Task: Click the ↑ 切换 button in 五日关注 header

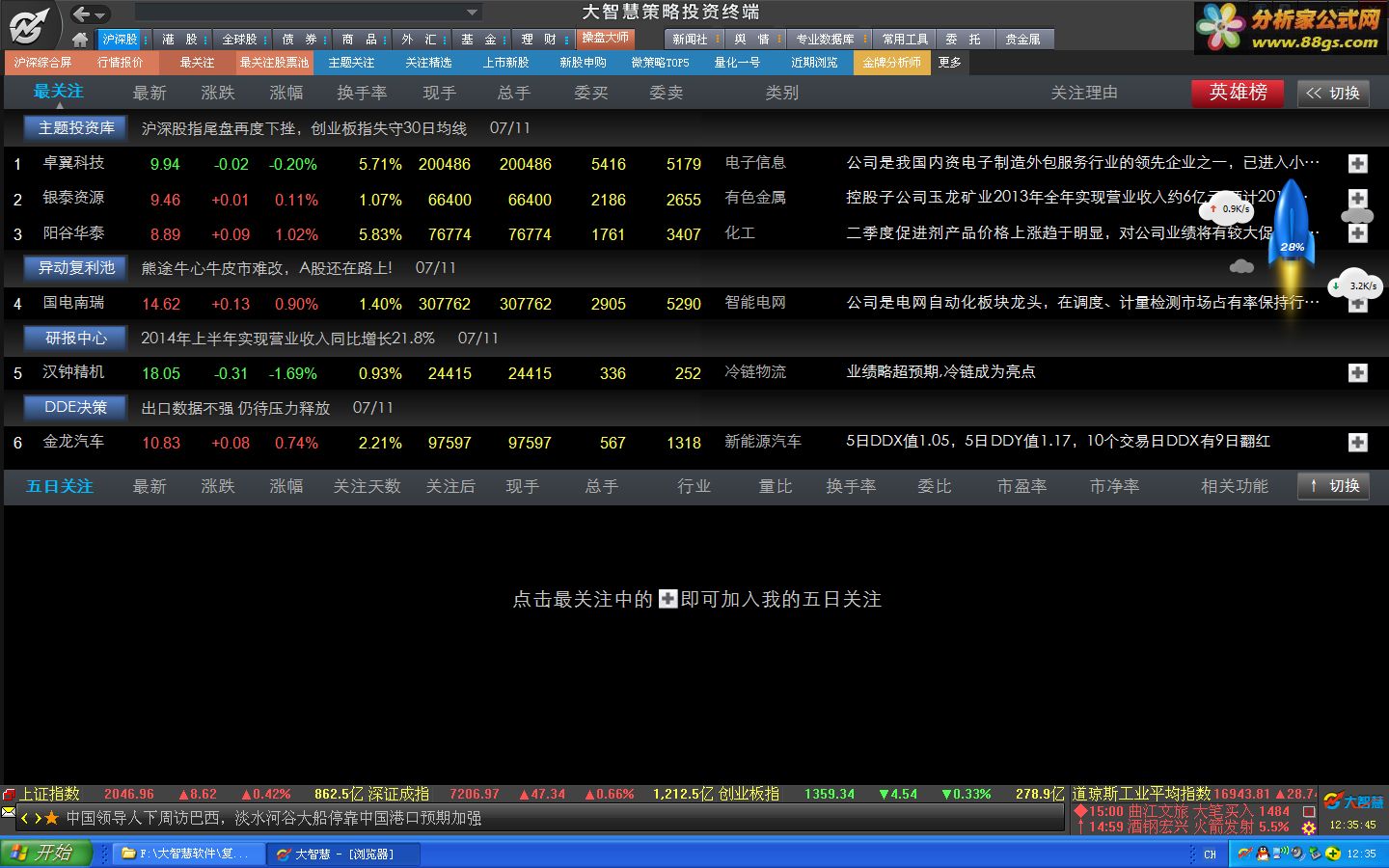Action: (1333, 486)
